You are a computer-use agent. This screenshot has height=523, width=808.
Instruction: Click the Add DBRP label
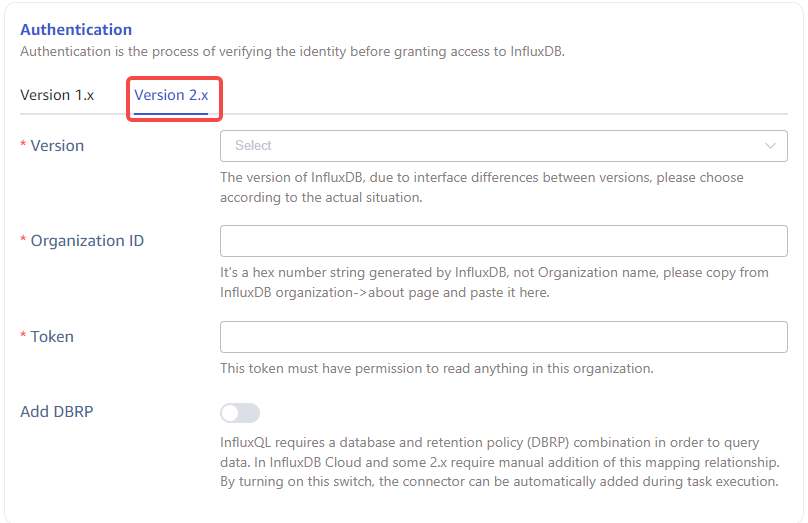[x=57, y=411]
